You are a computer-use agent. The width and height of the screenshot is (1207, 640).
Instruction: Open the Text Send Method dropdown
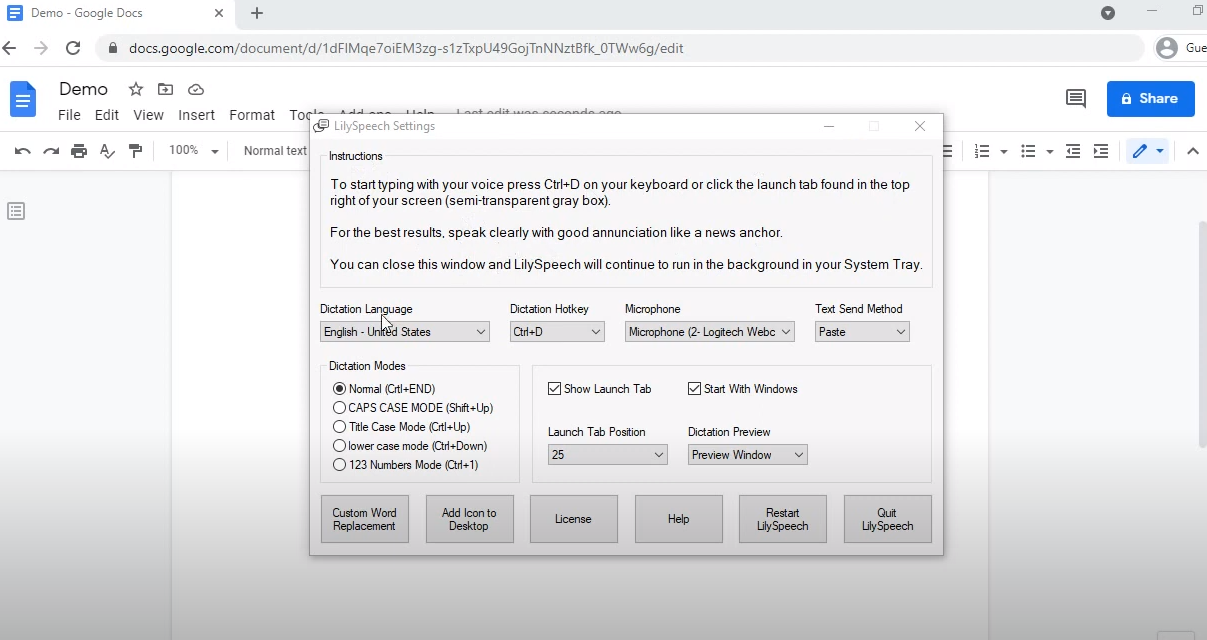click(862, 332)
